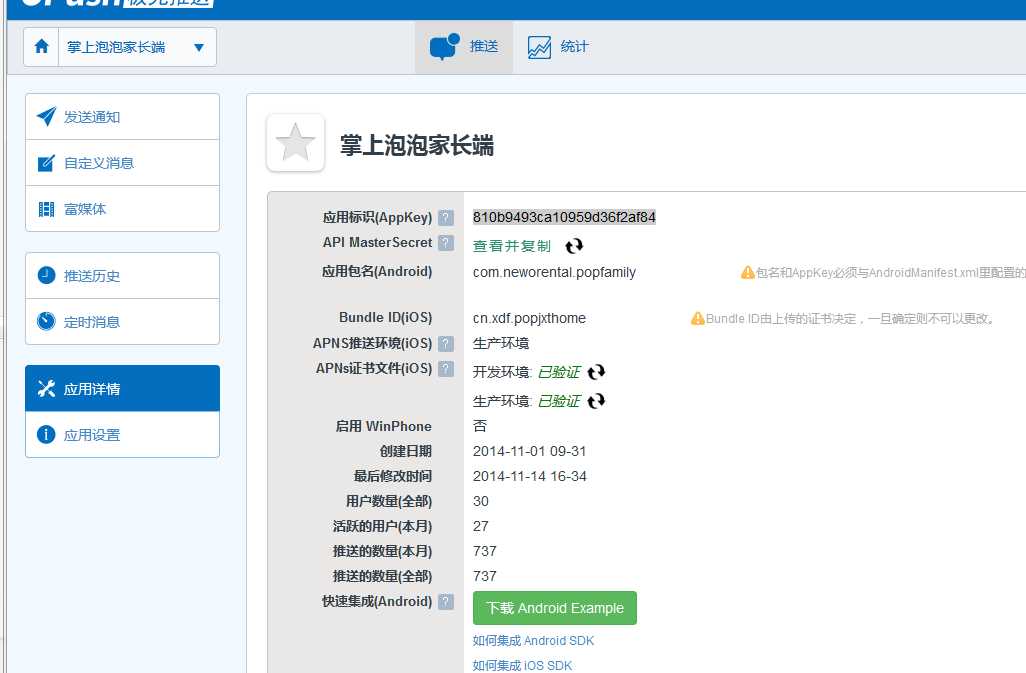1026x673 pixels.
Task: Click the 用户数量(全部) value 30
Action: (x=481, y=501)
